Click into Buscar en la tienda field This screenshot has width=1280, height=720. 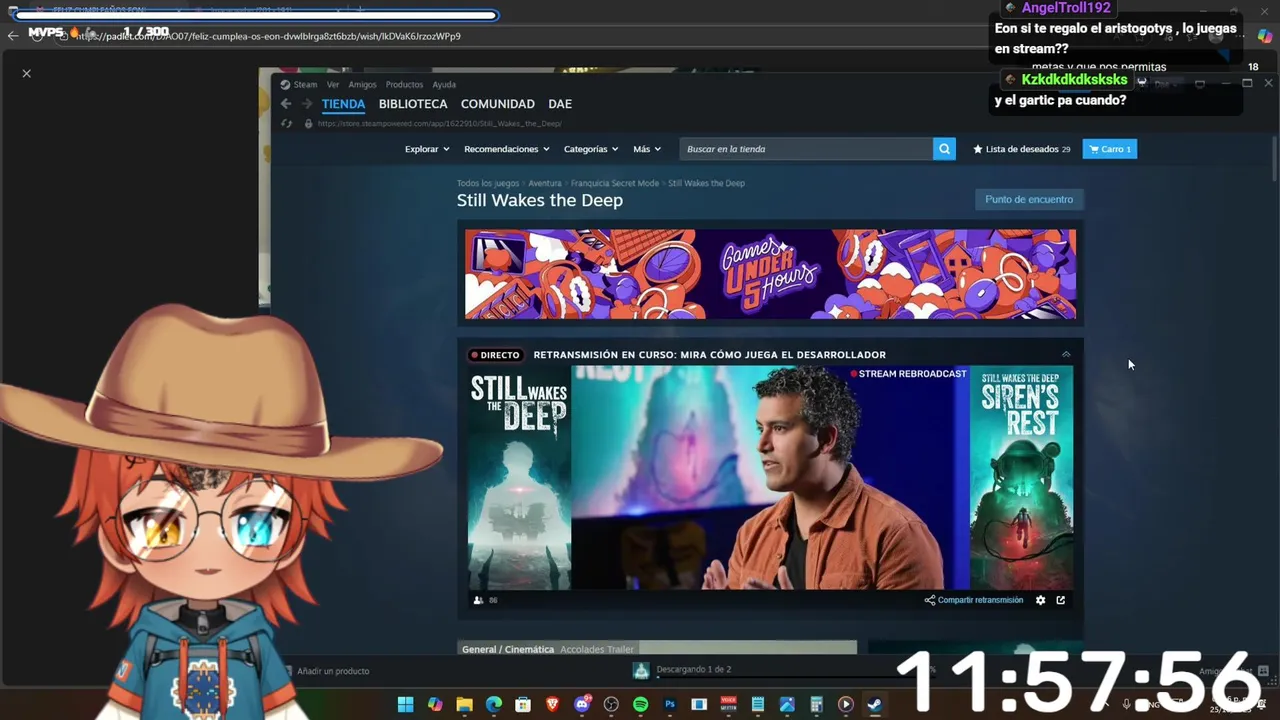tap(806, 149)
